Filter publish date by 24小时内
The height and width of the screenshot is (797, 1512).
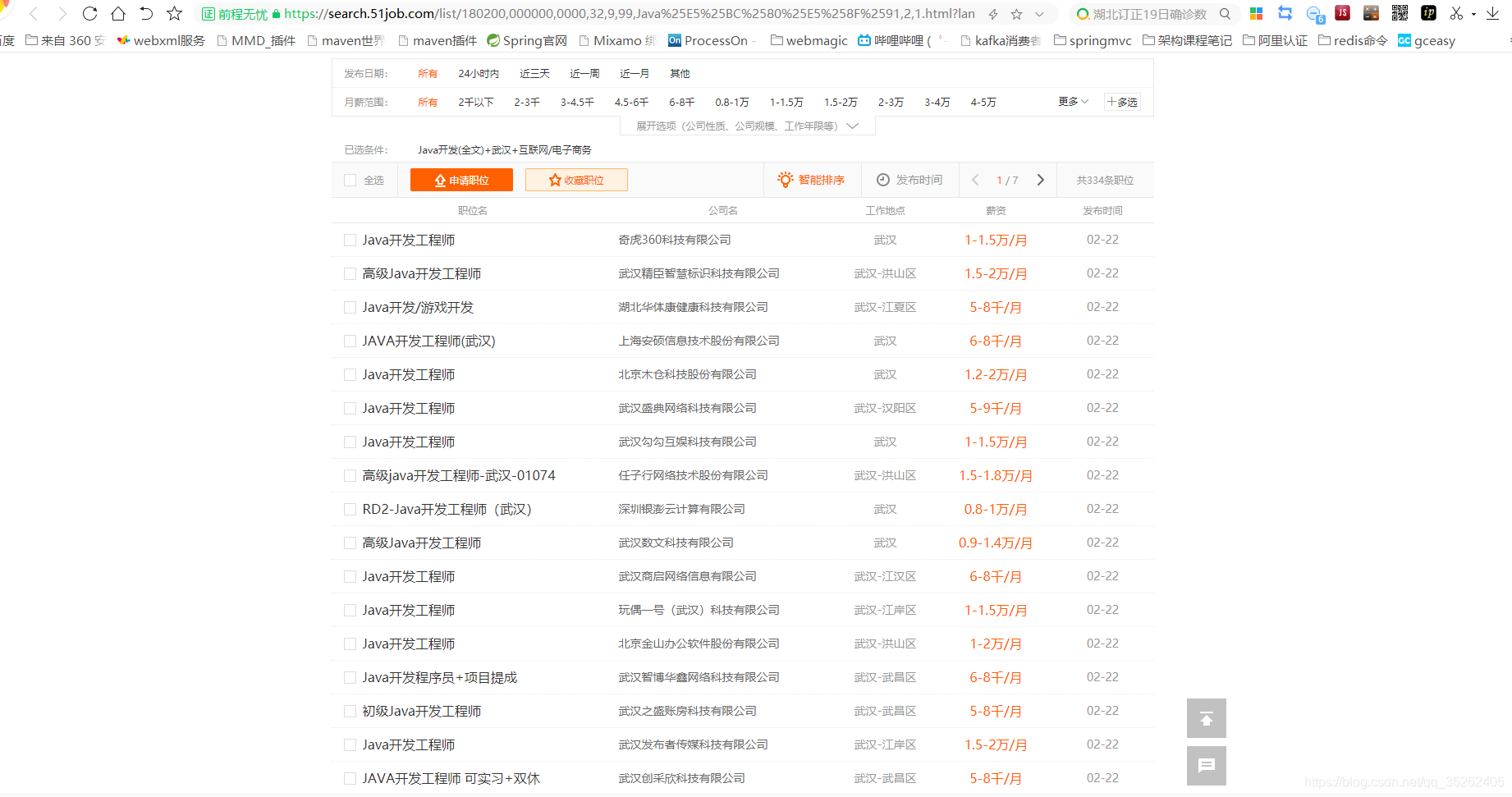click(x=479, y=74)
